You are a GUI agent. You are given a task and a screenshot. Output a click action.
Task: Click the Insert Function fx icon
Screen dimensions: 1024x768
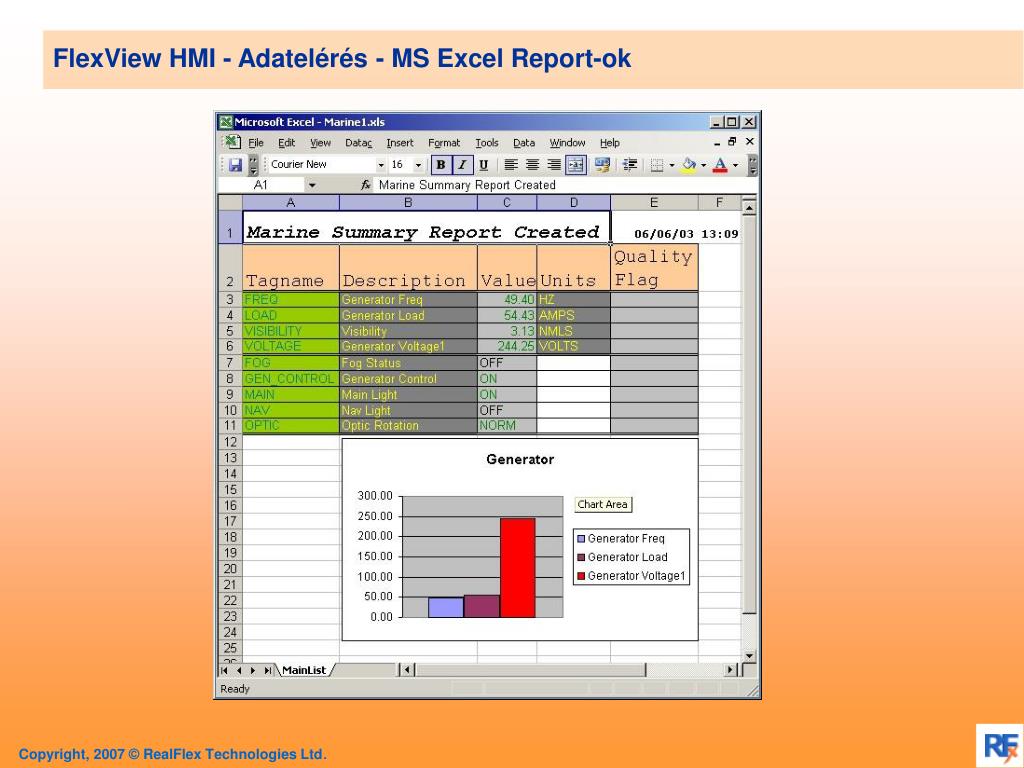[366, 185]
